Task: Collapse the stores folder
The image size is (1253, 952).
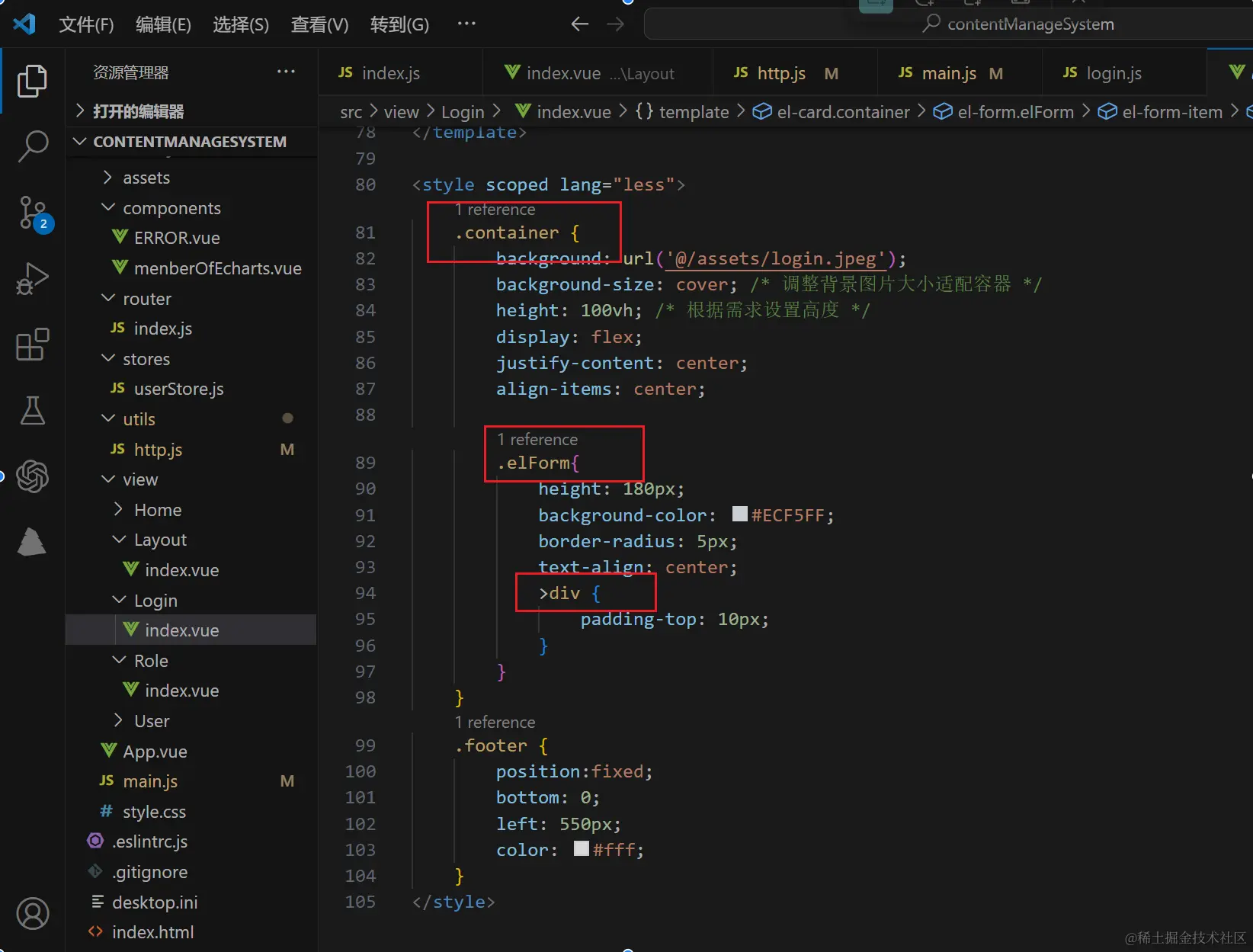Action: point(191,359)
